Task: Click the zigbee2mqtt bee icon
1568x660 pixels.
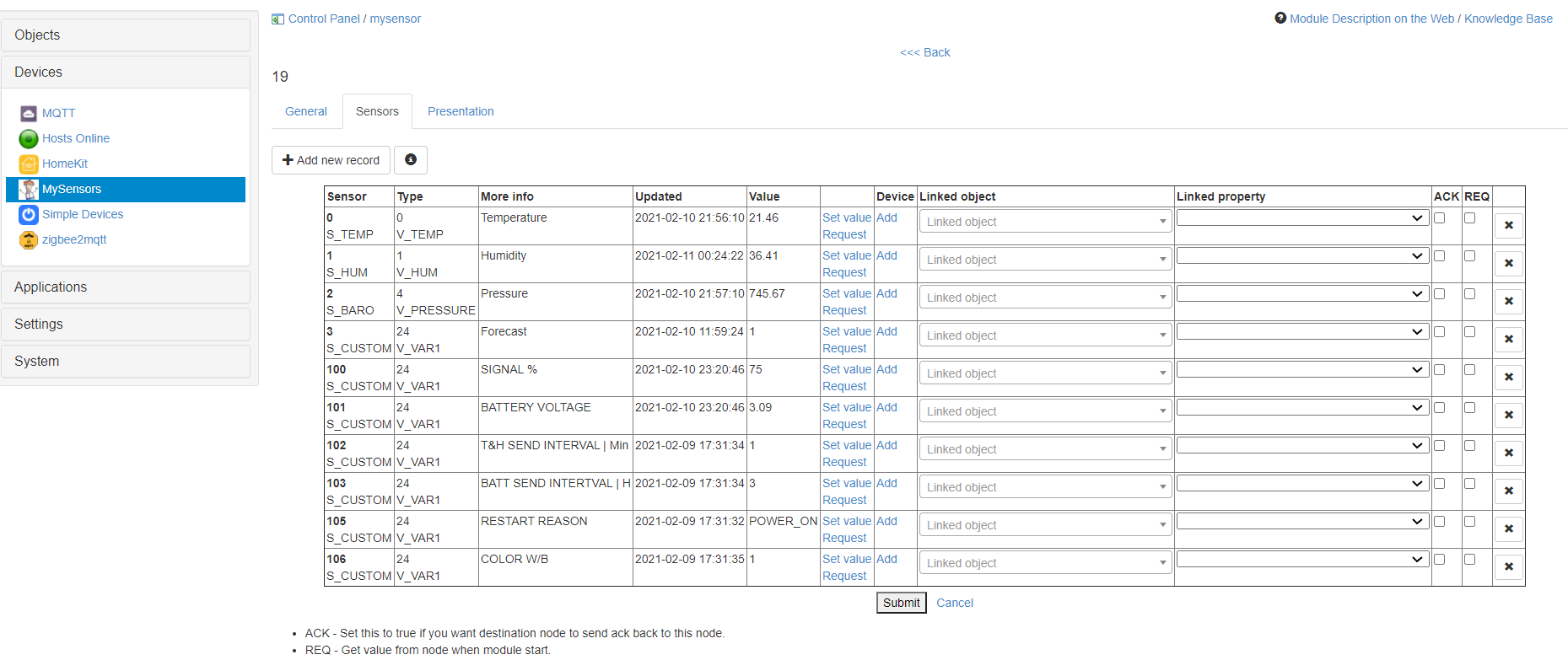Action: [x=29, y=239]
